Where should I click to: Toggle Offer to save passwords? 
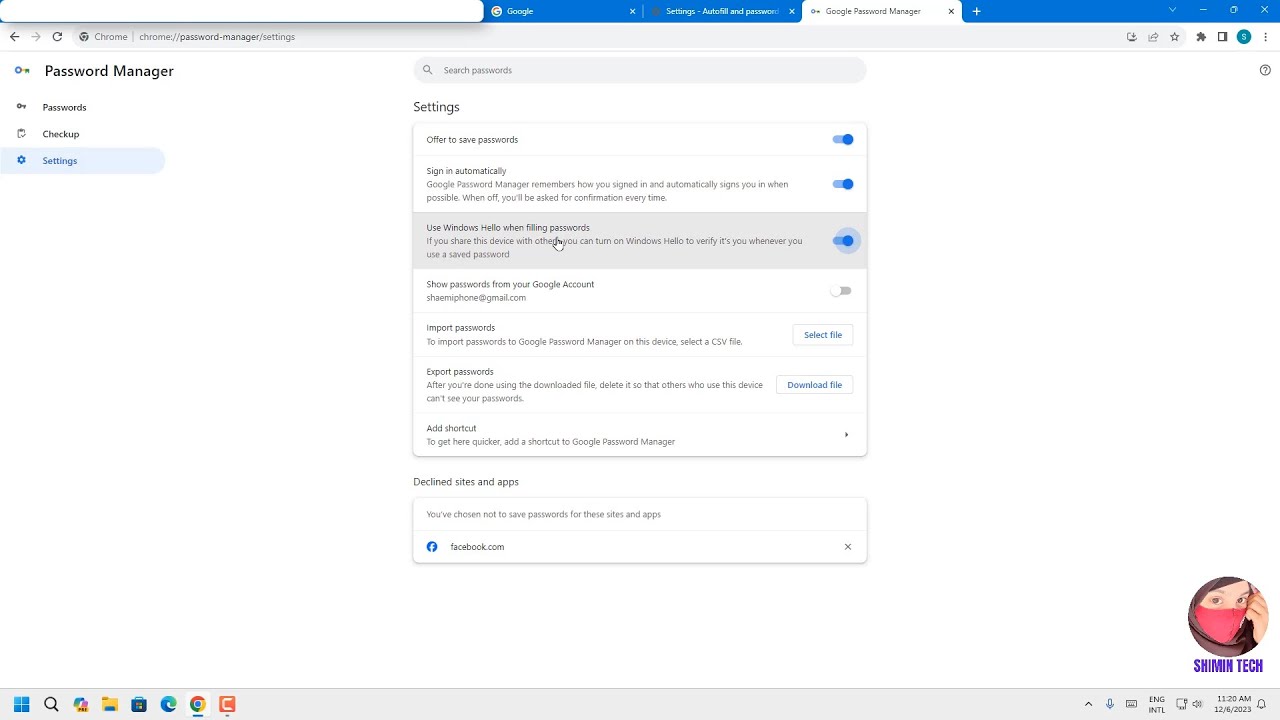843,140
